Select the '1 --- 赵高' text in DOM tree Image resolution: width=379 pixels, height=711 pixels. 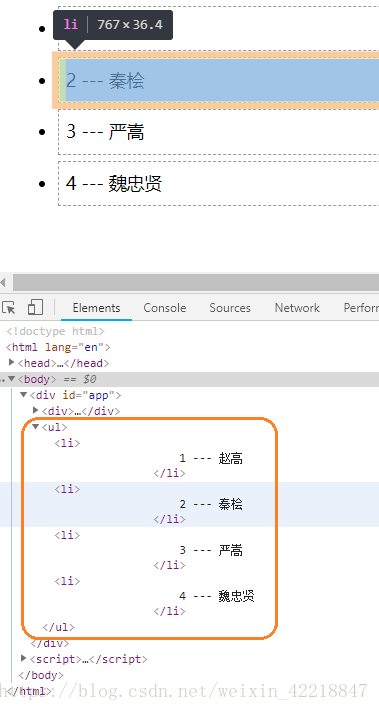click(211, 458)
